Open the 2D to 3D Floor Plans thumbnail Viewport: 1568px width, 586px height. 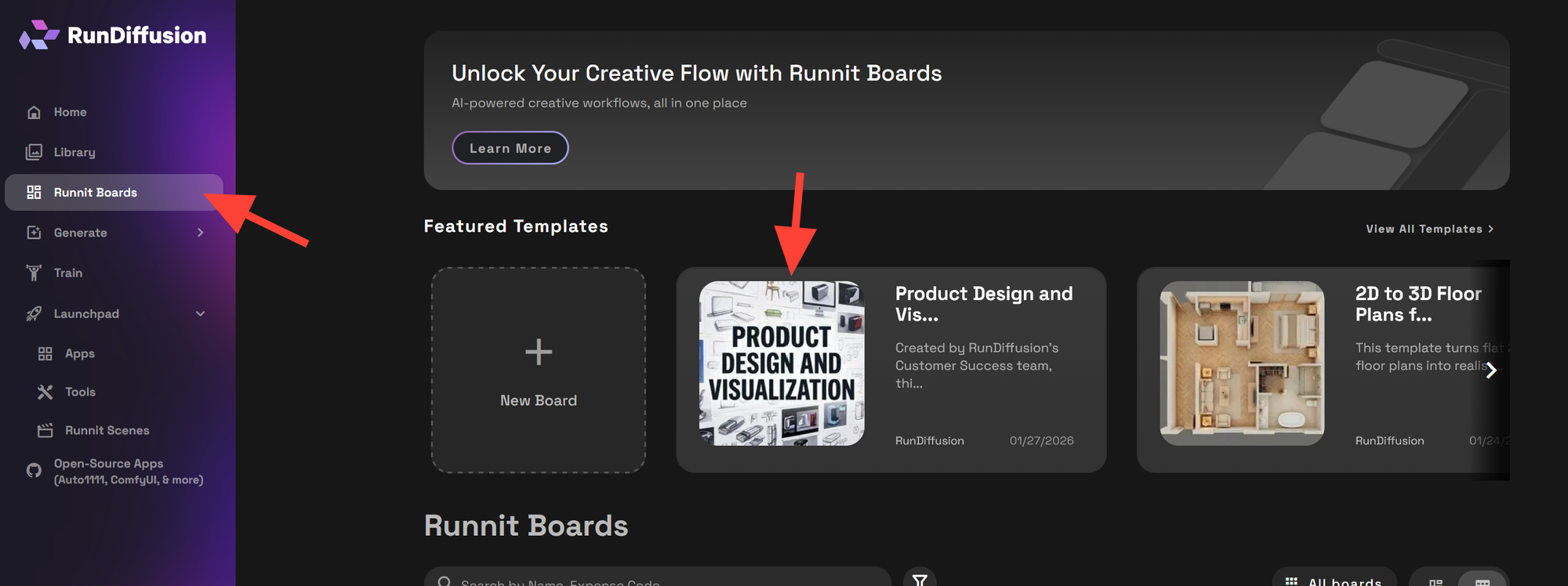coord(1242,364)
